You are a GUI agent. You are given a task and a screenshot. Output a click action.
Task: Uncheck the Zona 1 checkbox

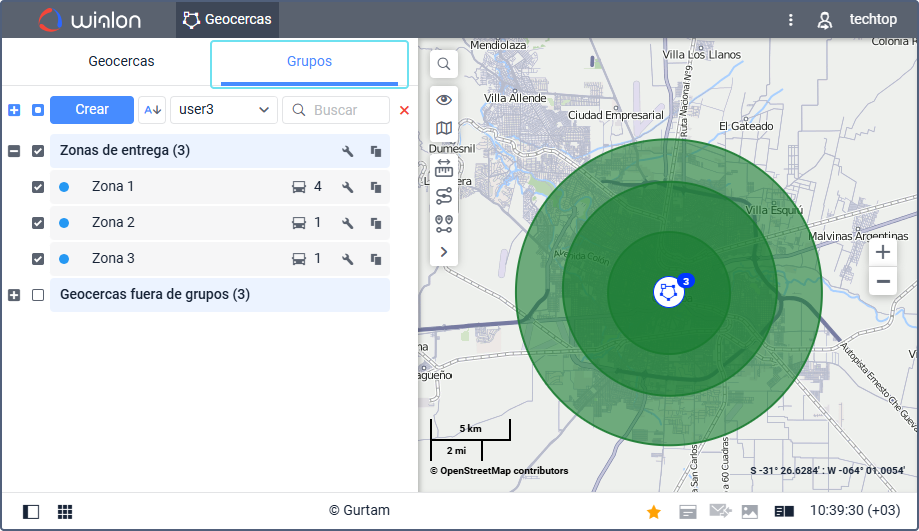tap(38, 187)
